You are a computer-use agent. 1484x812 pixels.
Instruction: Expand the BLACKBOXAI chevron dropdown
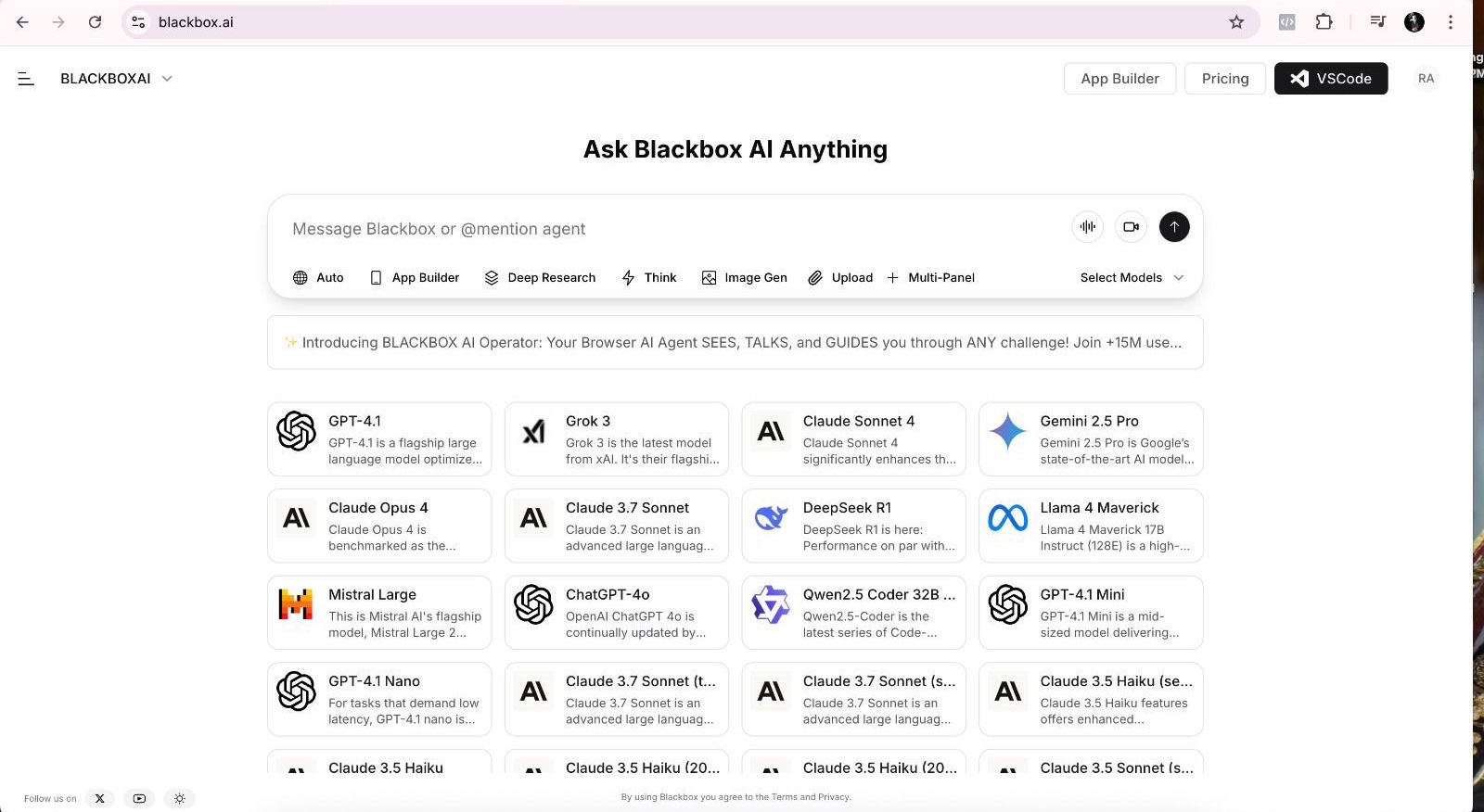coord(167,79)
